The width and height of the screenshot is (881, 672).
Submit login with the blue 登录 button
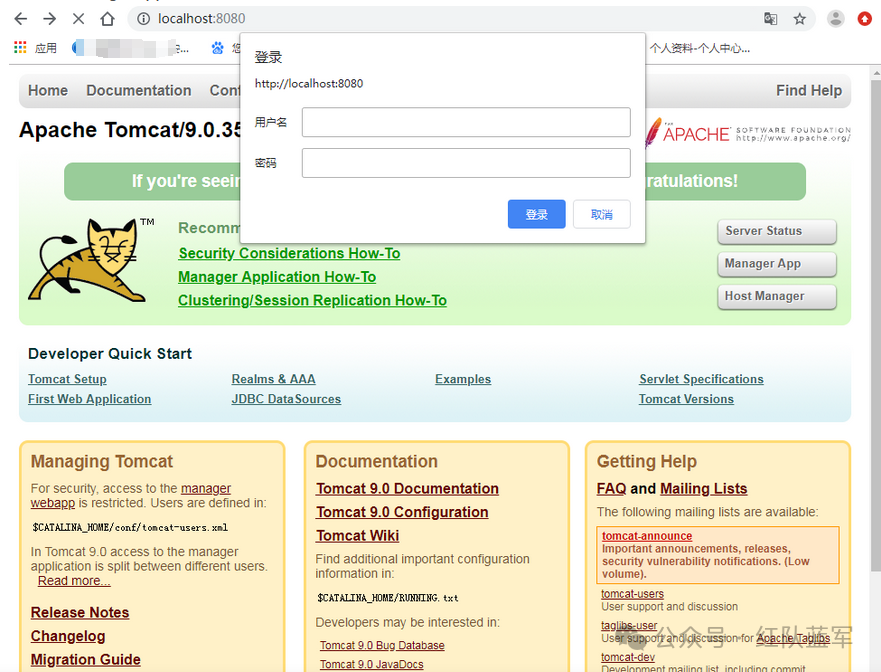click(x=537, y=214)
